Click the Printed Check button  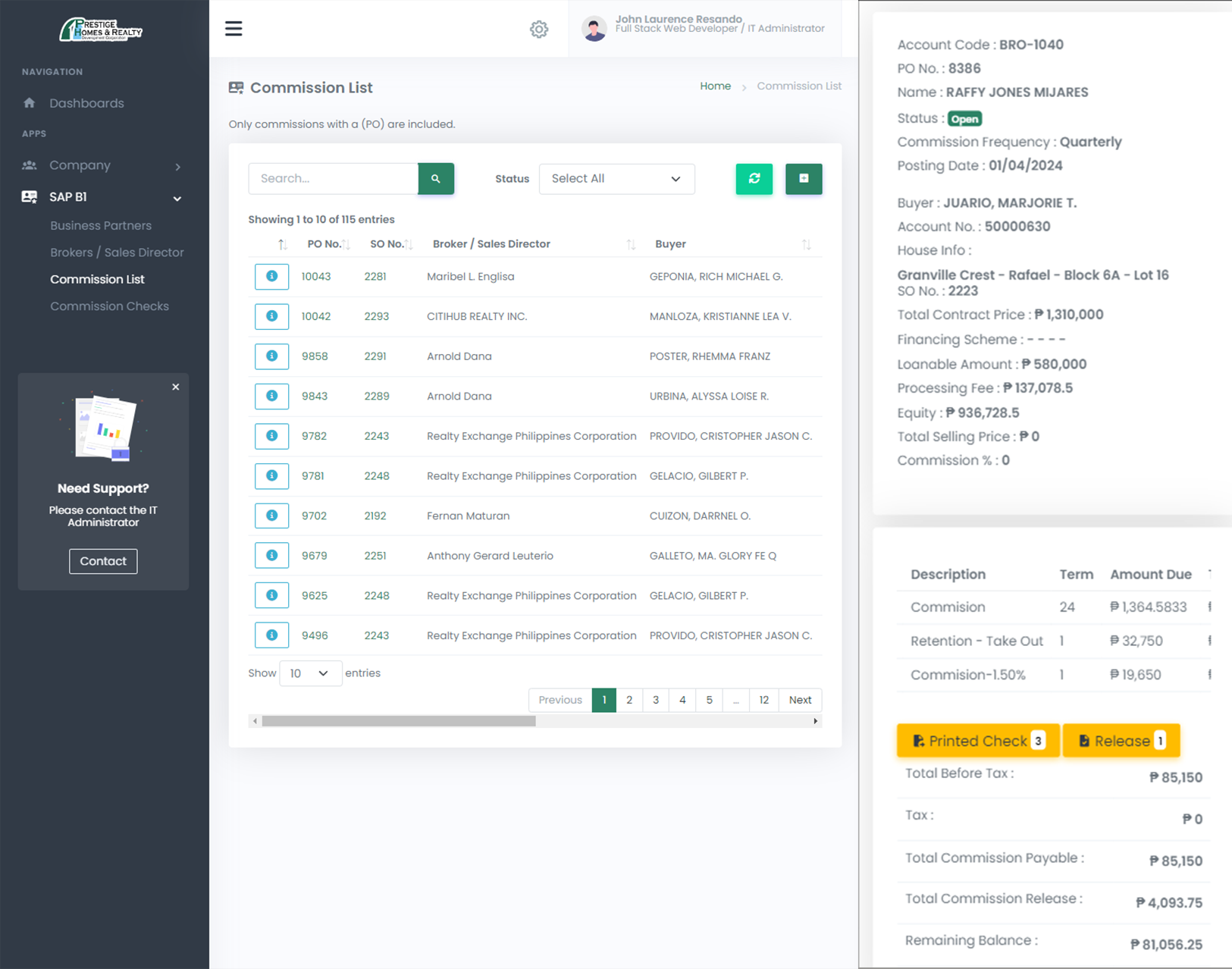click(x=977, y=741)
